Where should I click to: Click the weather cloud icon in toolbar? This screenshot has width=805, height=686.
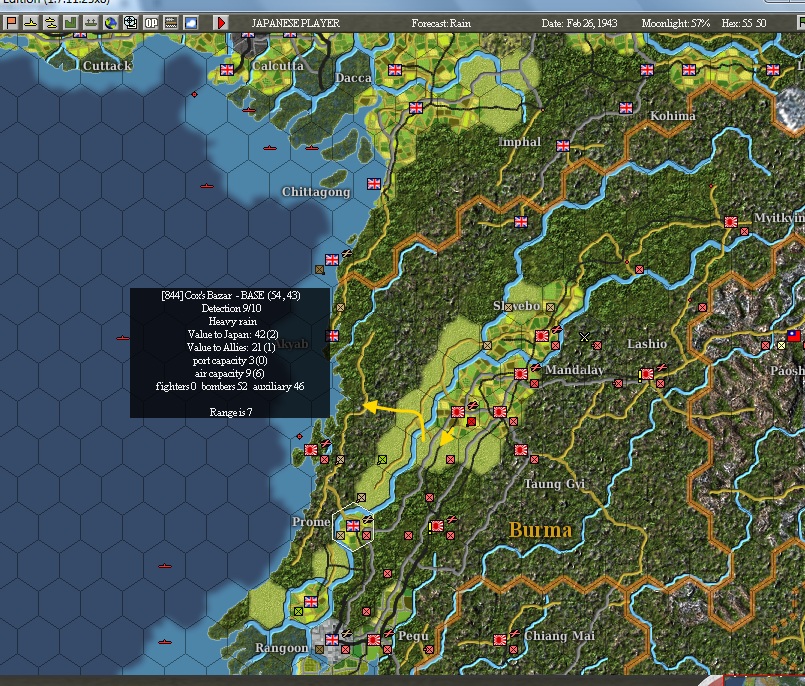coord(191,23)
